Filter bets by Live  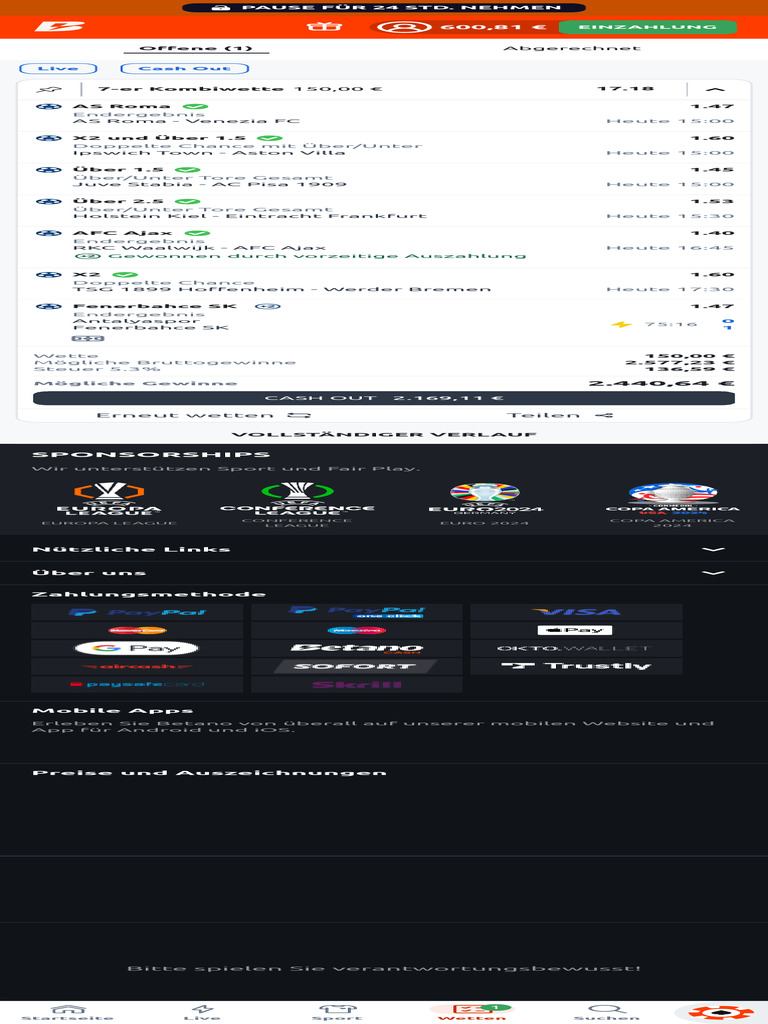[58, 69]
